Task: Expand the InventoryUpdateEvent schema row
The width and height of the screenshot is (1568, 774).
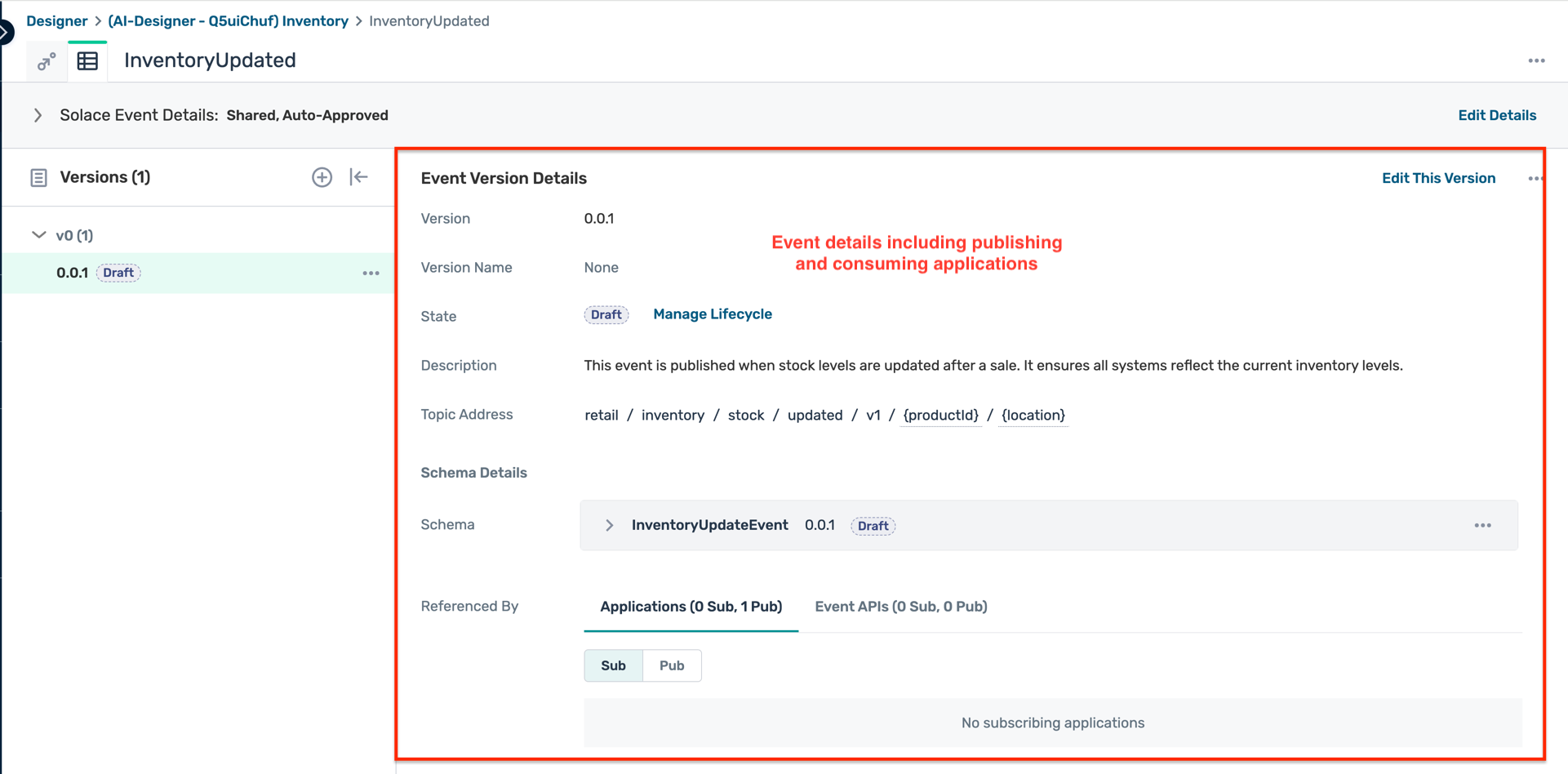Action: coord(609,526)
